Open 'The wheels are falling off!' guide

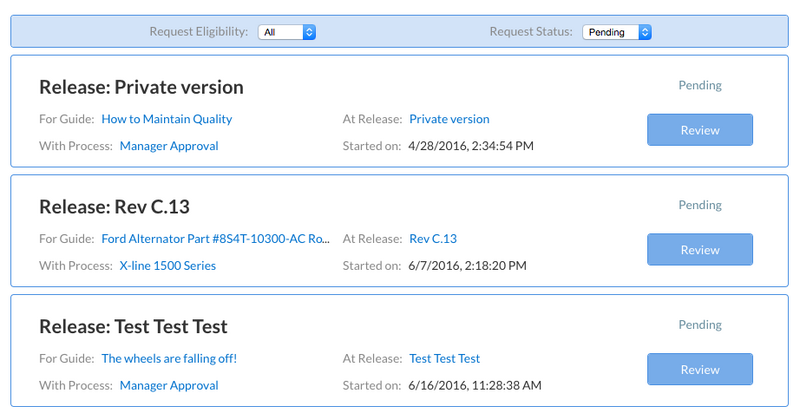tap(169, 359)
